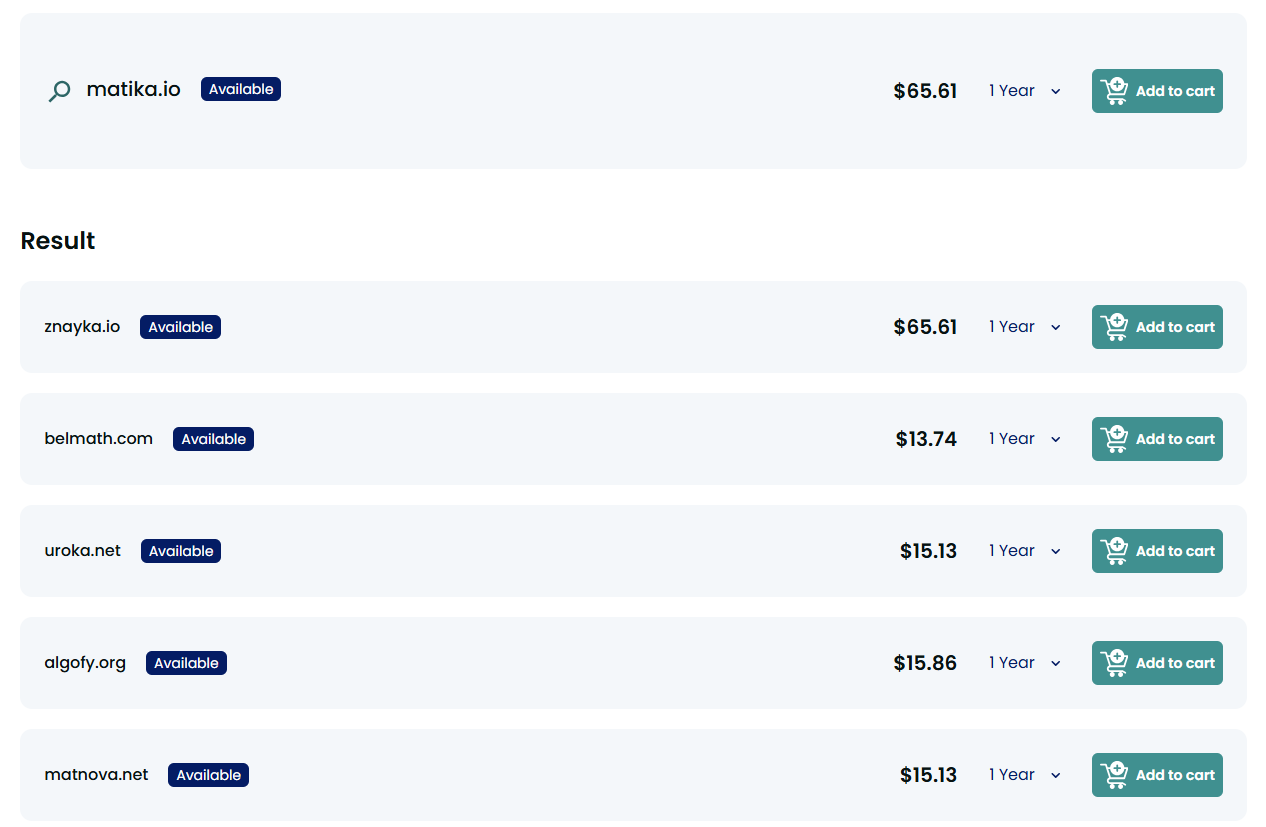Screen dimensions: 1266x827
Task: Open the year dropdown for matnova.net
Action: click(x=1024, y=775)
